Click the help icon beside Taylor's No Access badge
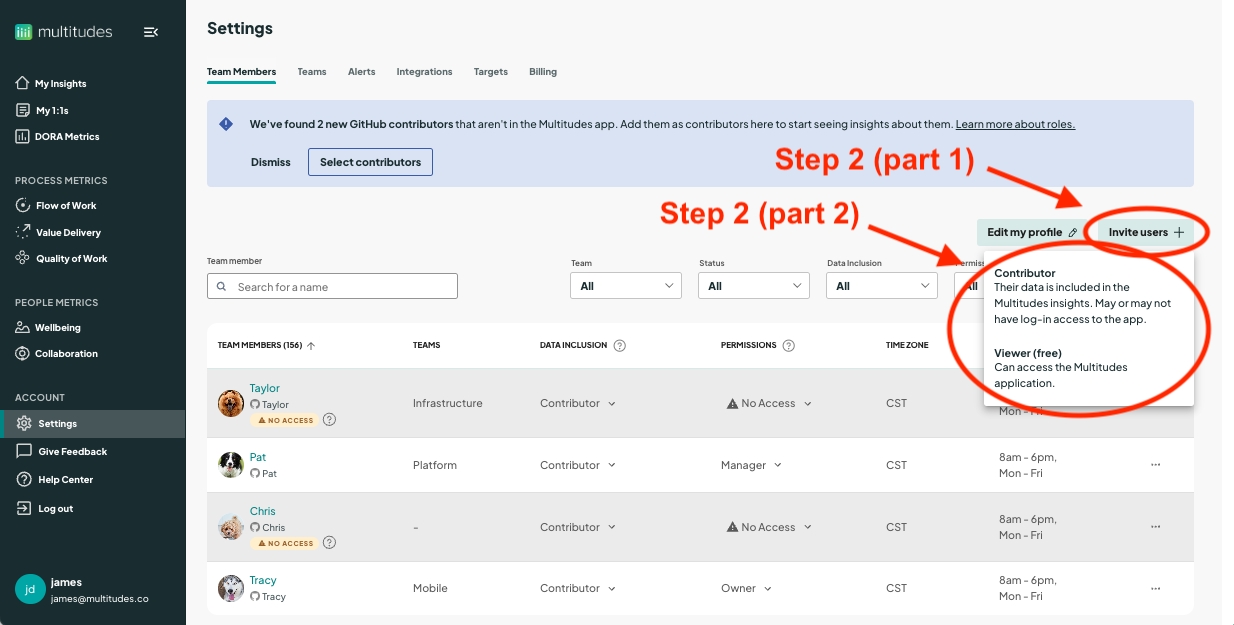This screenshot has height=625, width=1234. [x=330, y=420]
